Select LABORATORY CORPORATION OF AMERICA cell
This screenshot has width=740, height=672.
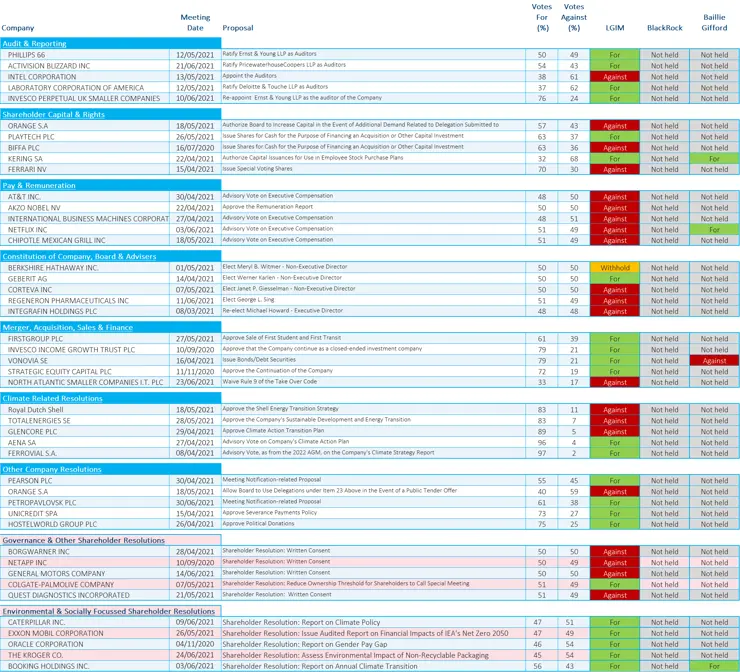point(85,87)
